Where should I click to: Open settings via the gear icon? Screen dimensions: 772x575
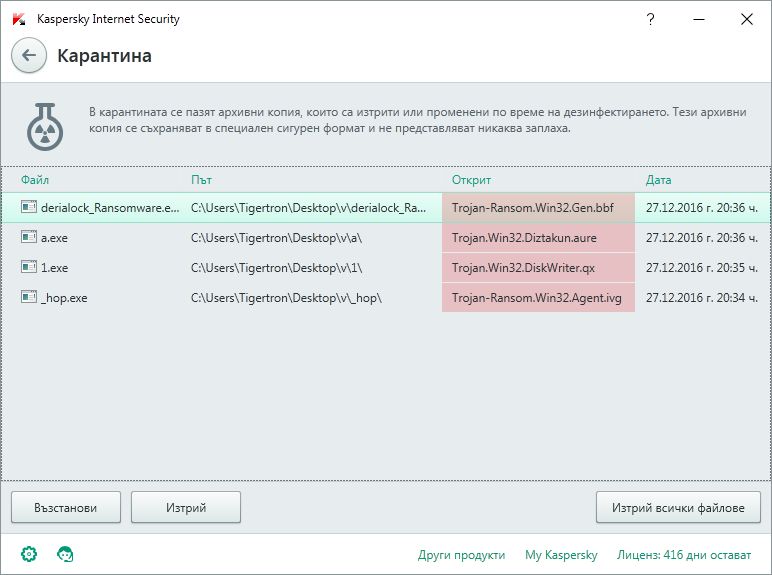(29, 554)
